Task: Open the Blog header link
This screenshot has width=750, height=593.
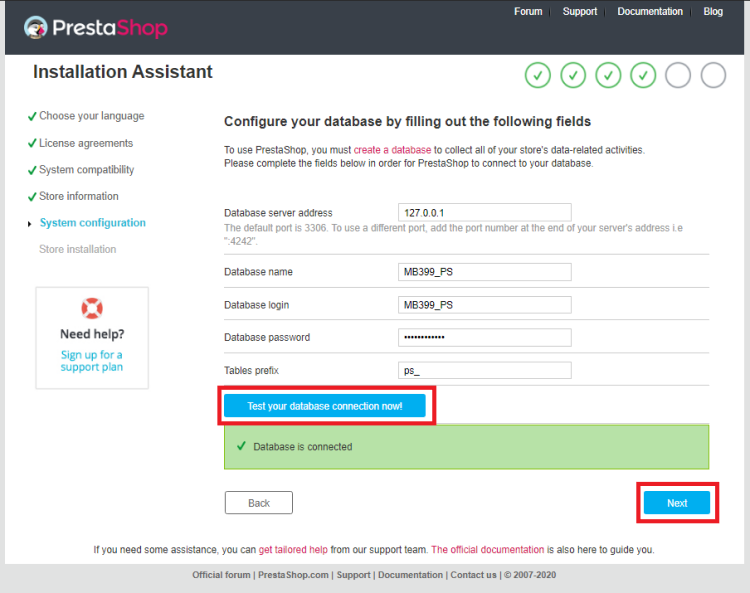Action: [713, 11]
